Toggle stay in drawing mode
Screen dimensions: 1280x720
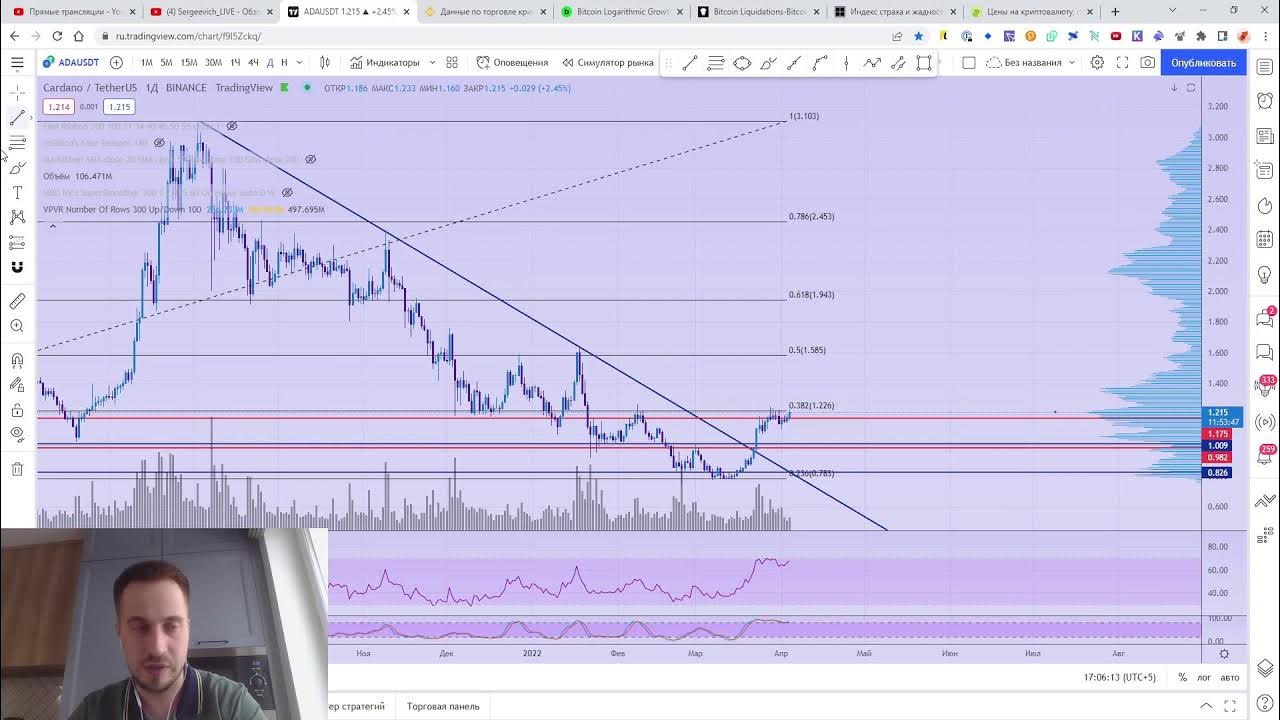(17, 385)
